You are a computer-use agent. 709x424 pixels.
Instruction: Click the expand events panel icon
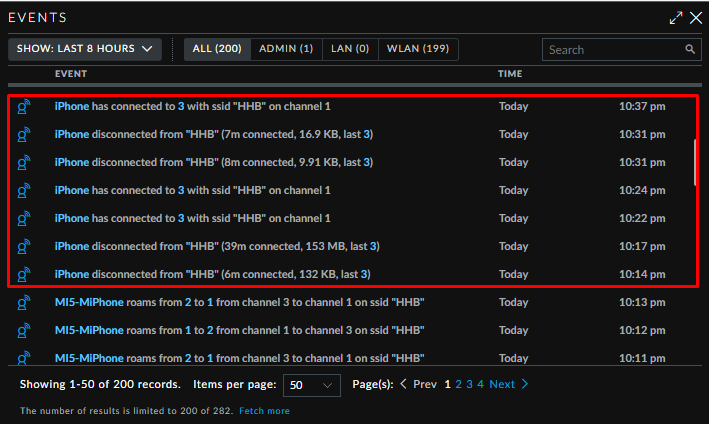click(x=676, y=18)
